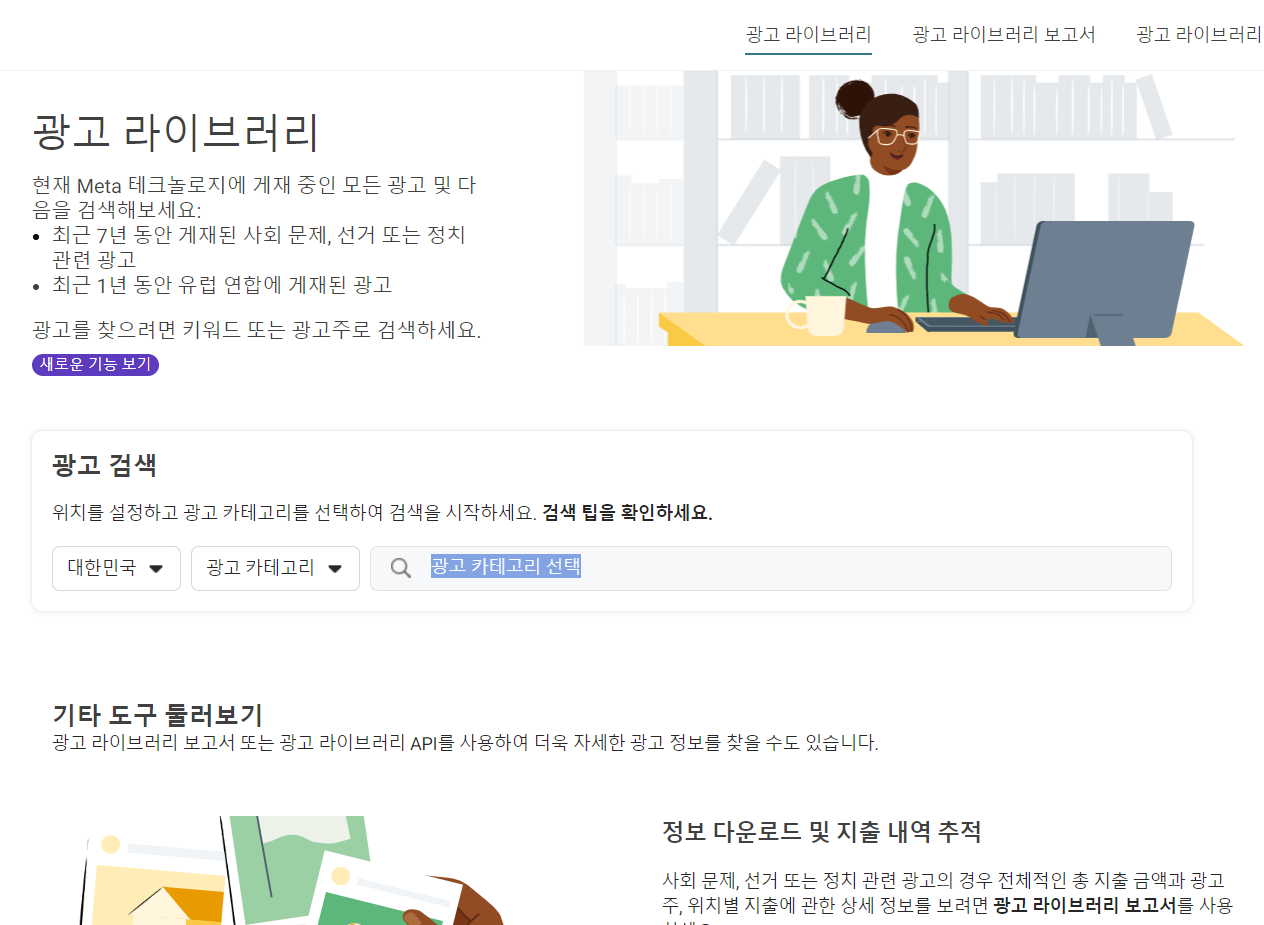Click the photo cards illustration at bottom

coord(290,870)
